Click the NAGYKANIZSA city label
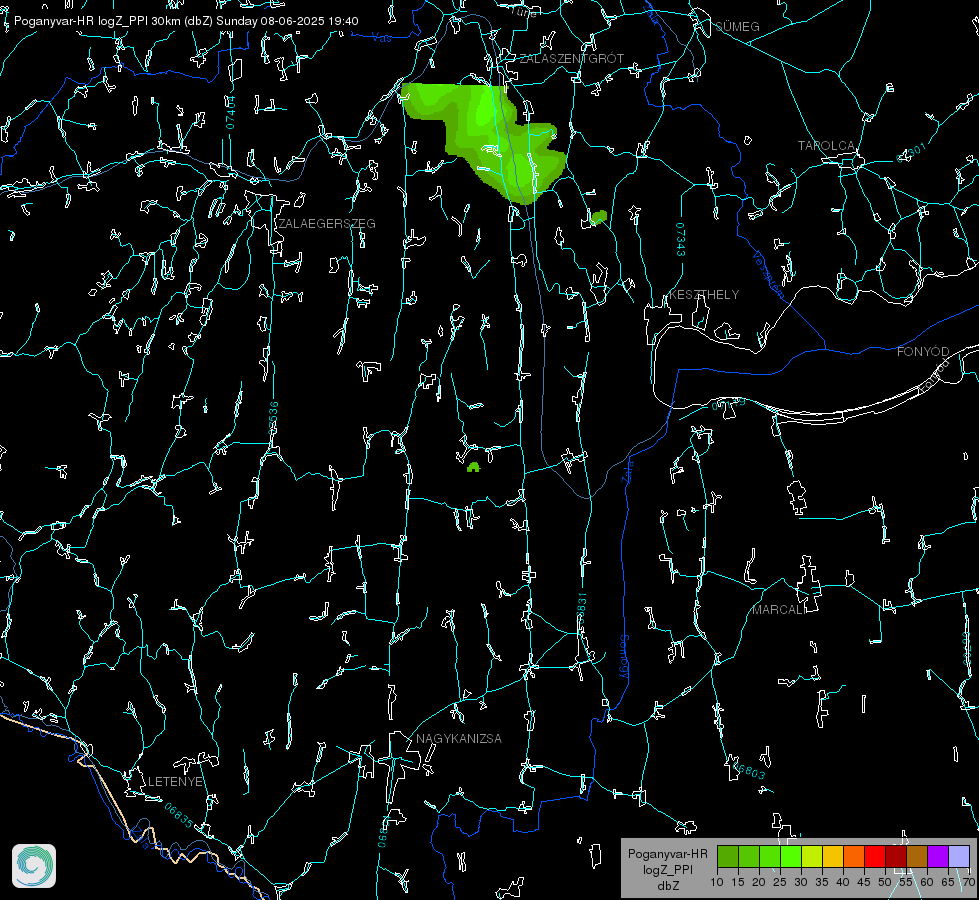This screenshot has width=979, height=900. click(459, 738)
